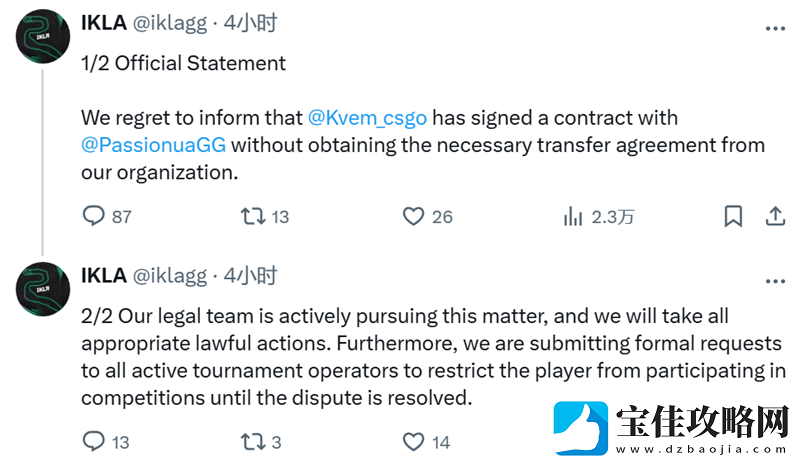
Task: Open IKLA avatar on second tweet
Action: tap(43, 289)
